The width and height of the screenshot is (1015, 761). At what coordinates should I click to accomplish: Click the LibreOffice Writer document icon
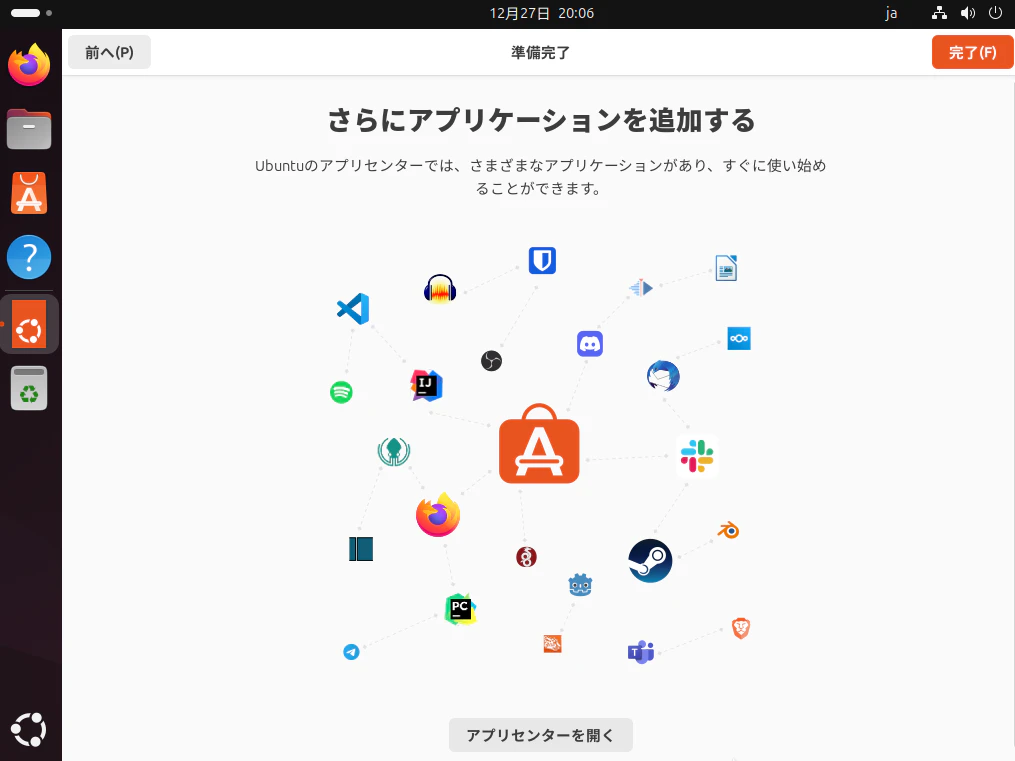pyautogui.click(x=726, y=268)
